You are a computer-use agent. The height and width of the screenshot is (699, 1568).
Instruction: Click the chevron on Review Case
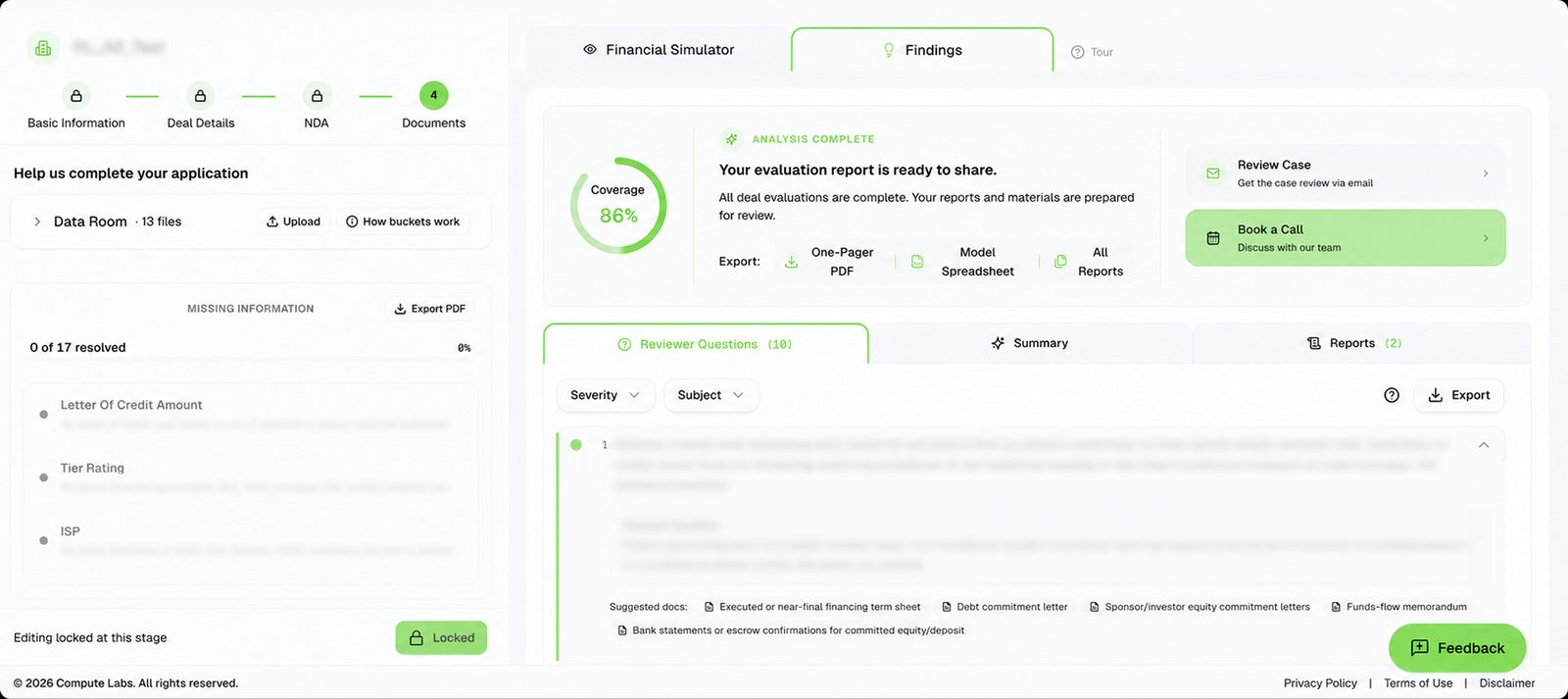[1486, 174]
